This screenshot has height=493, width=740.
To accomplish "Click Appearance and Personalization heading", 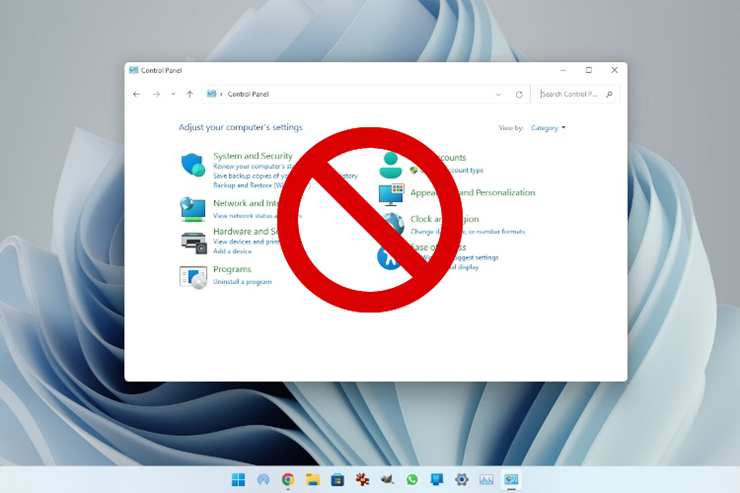I will (472, 192).
